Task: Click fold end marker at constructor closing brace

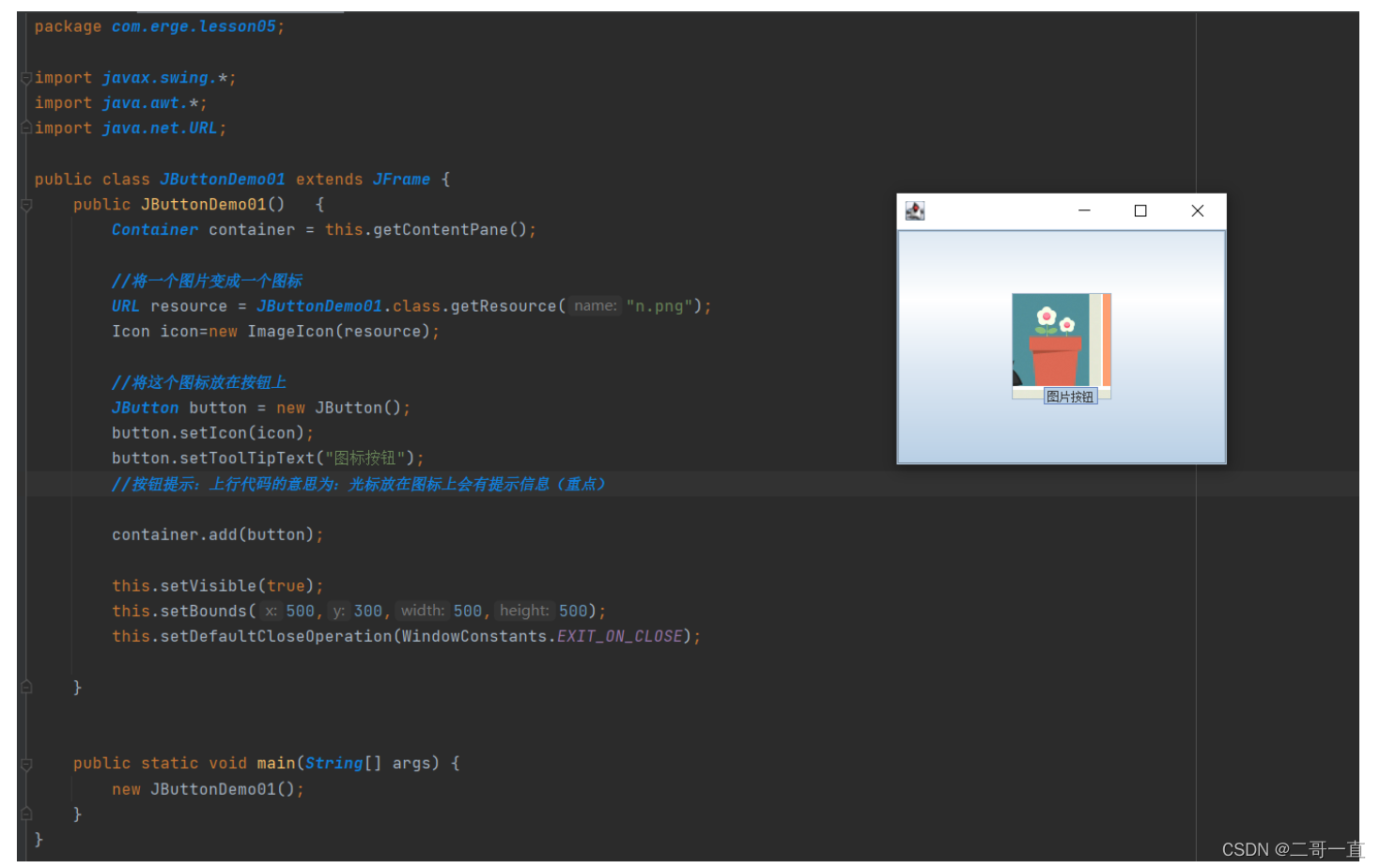Action: click(x=26, y=688)
